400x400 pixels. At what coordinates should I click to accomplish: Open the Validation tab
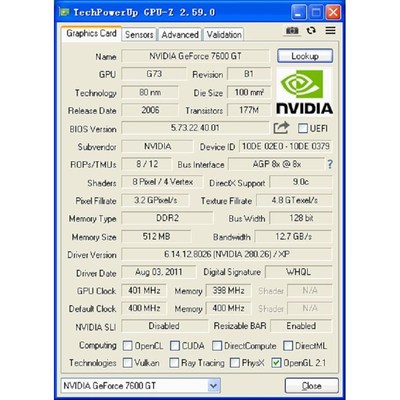pyautogui.click(x=224, y=35)
